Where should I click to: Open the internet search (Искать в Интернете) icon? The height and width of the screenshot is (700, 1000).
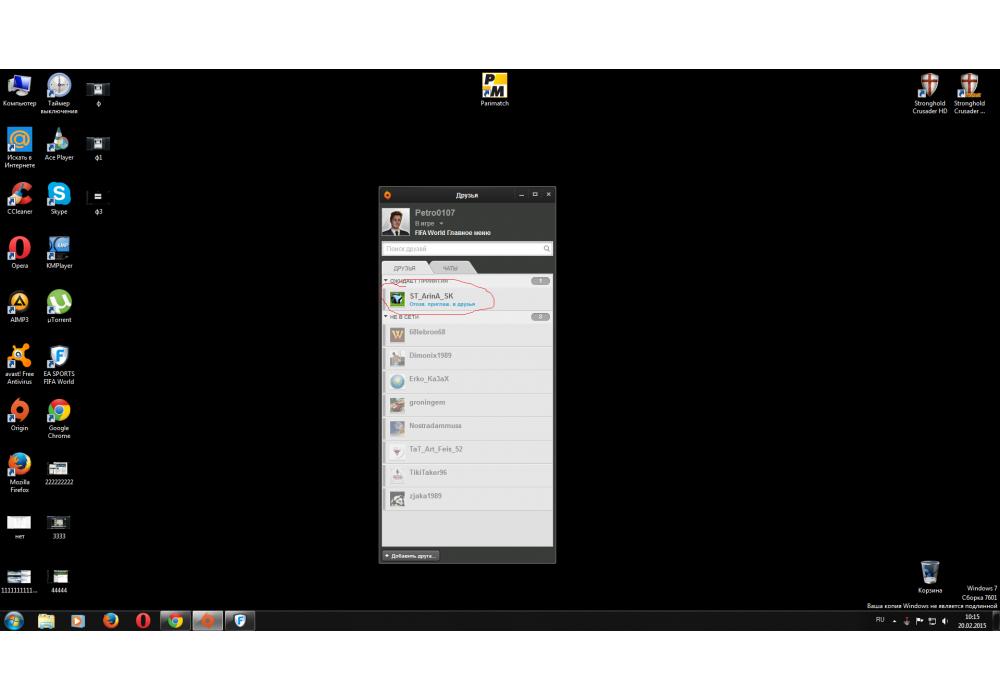[19, 148]
